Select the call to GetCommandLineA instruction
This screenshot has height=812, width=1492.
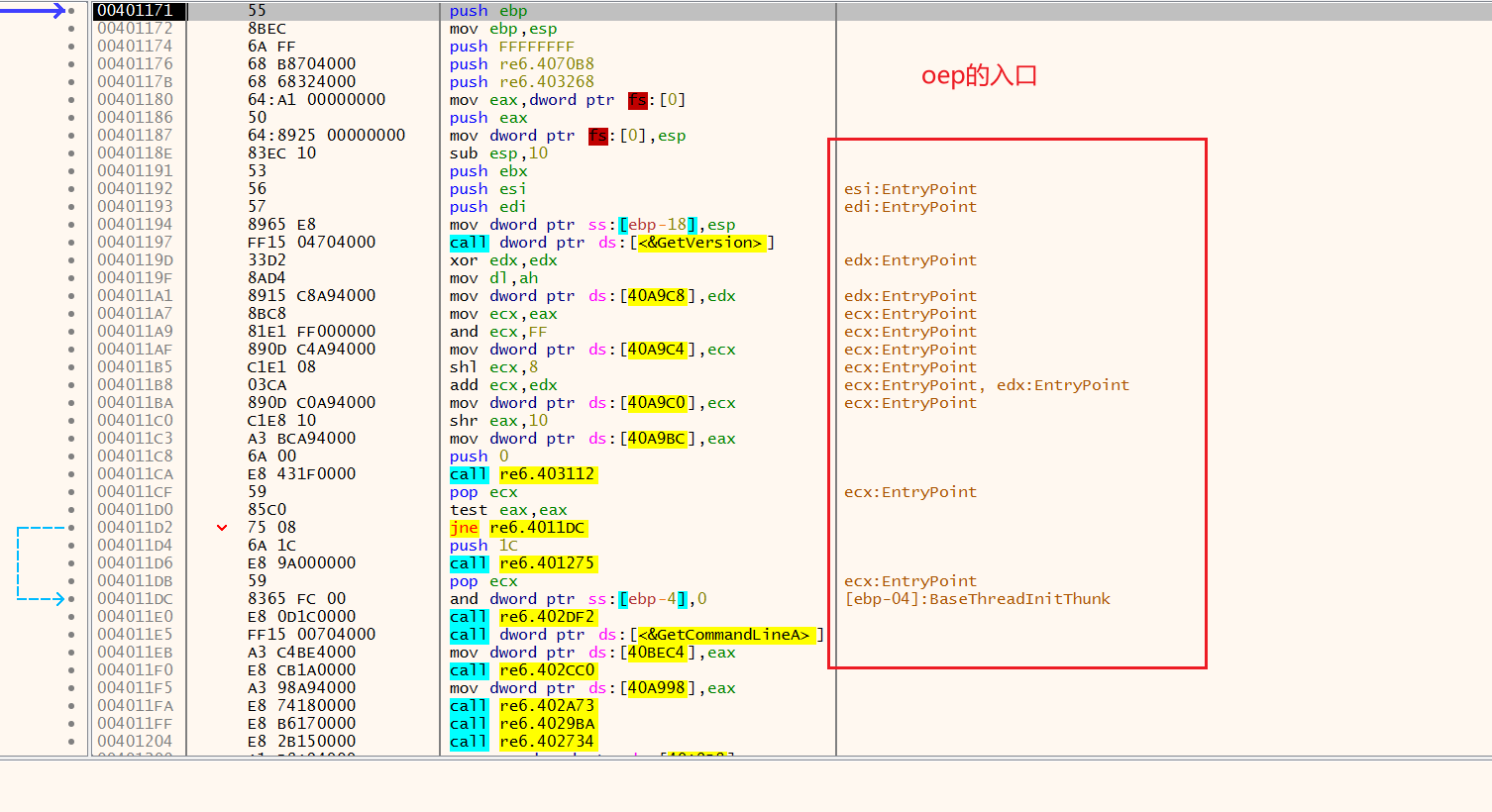coord(635,635)
